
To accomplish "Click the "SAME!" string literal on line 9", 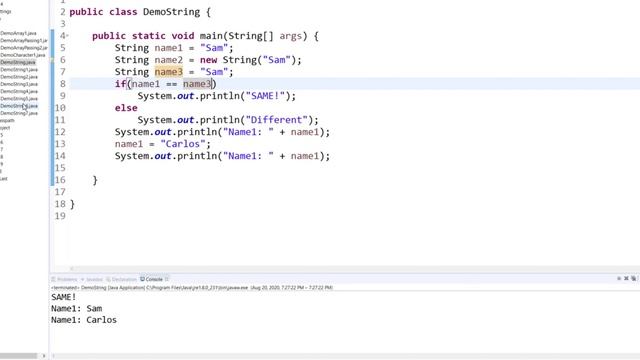I will click(x=265, y=96).
